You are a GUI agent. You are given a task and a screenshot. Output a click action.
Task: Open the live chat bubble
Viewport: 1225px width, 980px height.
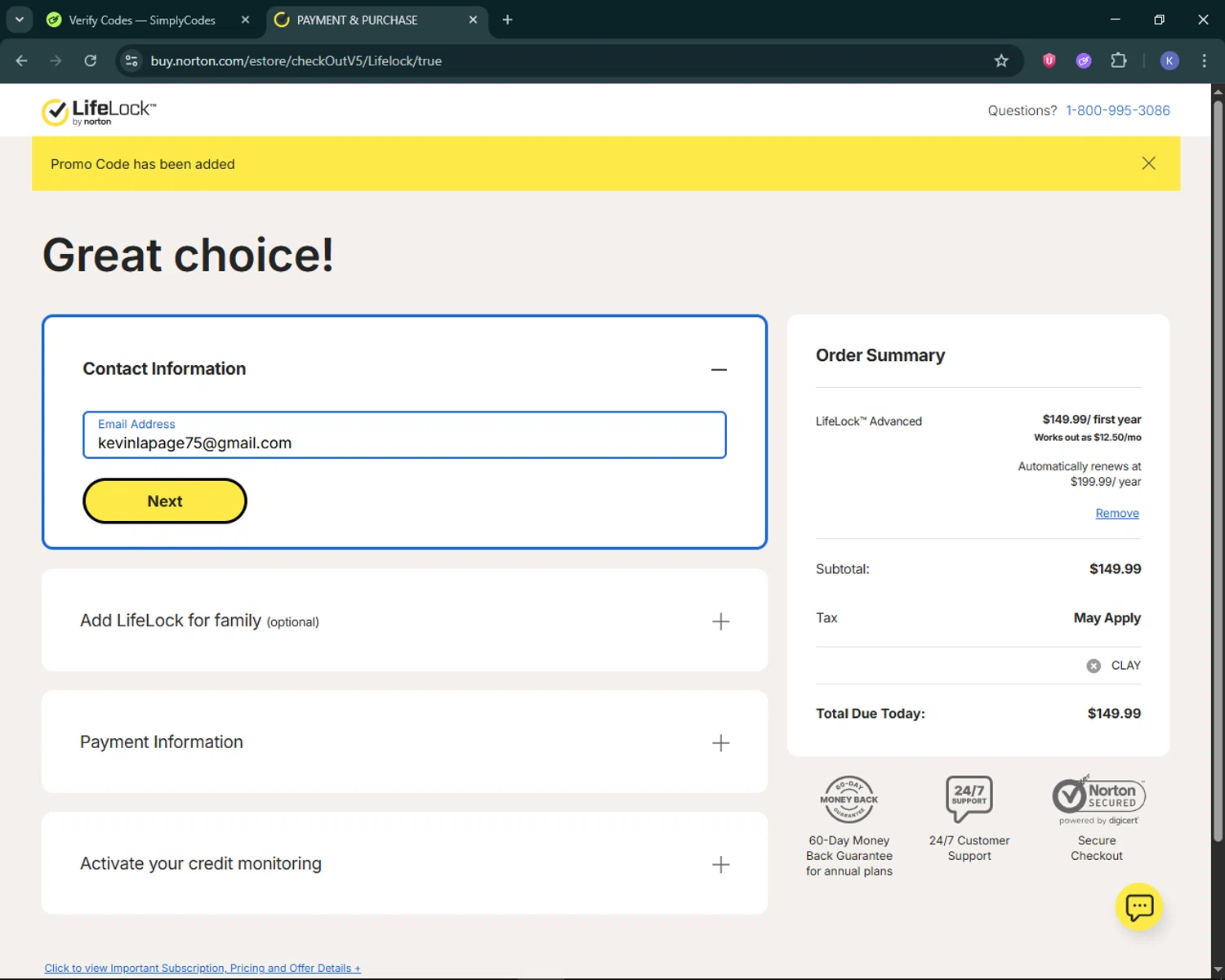(1139, 906)
